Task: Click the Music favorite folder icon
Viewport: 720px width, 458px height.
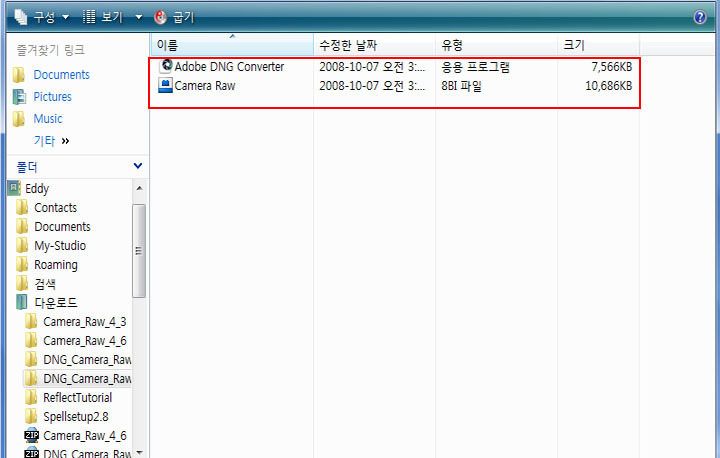Action: (x=19, y=119)
